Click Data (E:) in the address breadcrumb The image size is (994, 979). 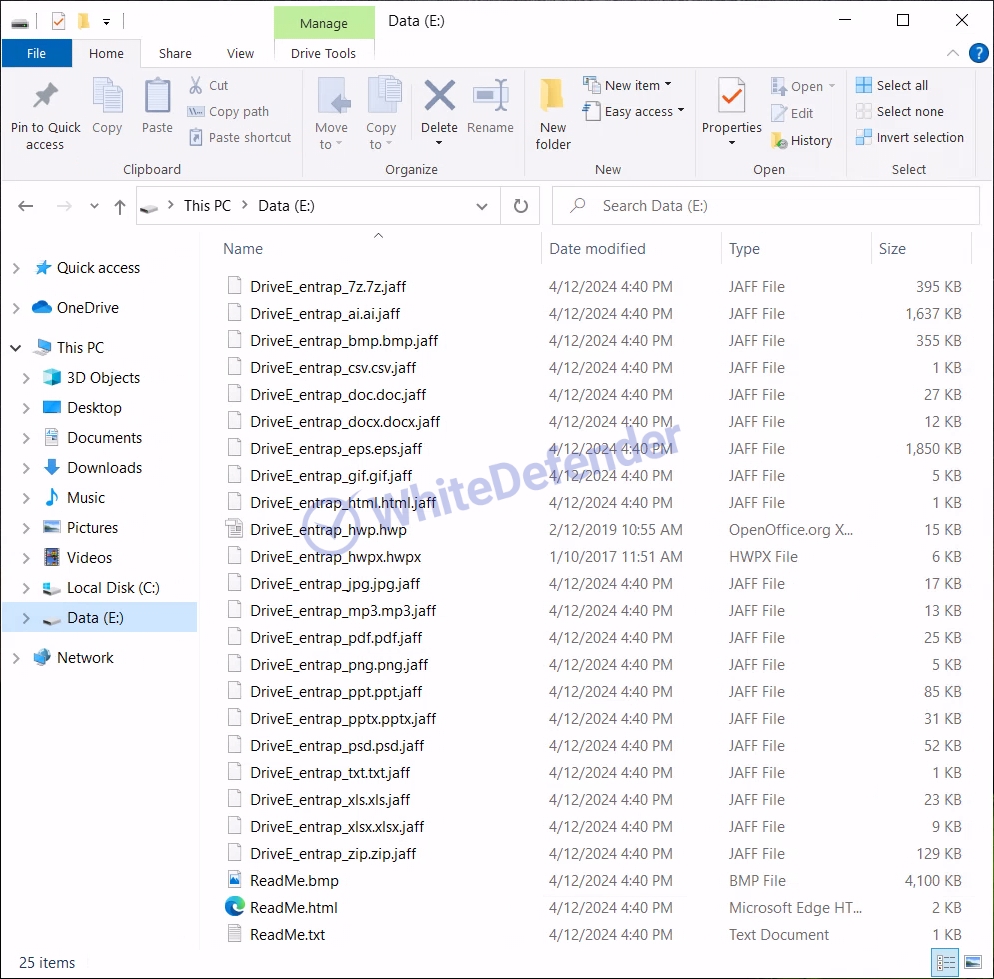pyautogui.click(x=286, y=206)
